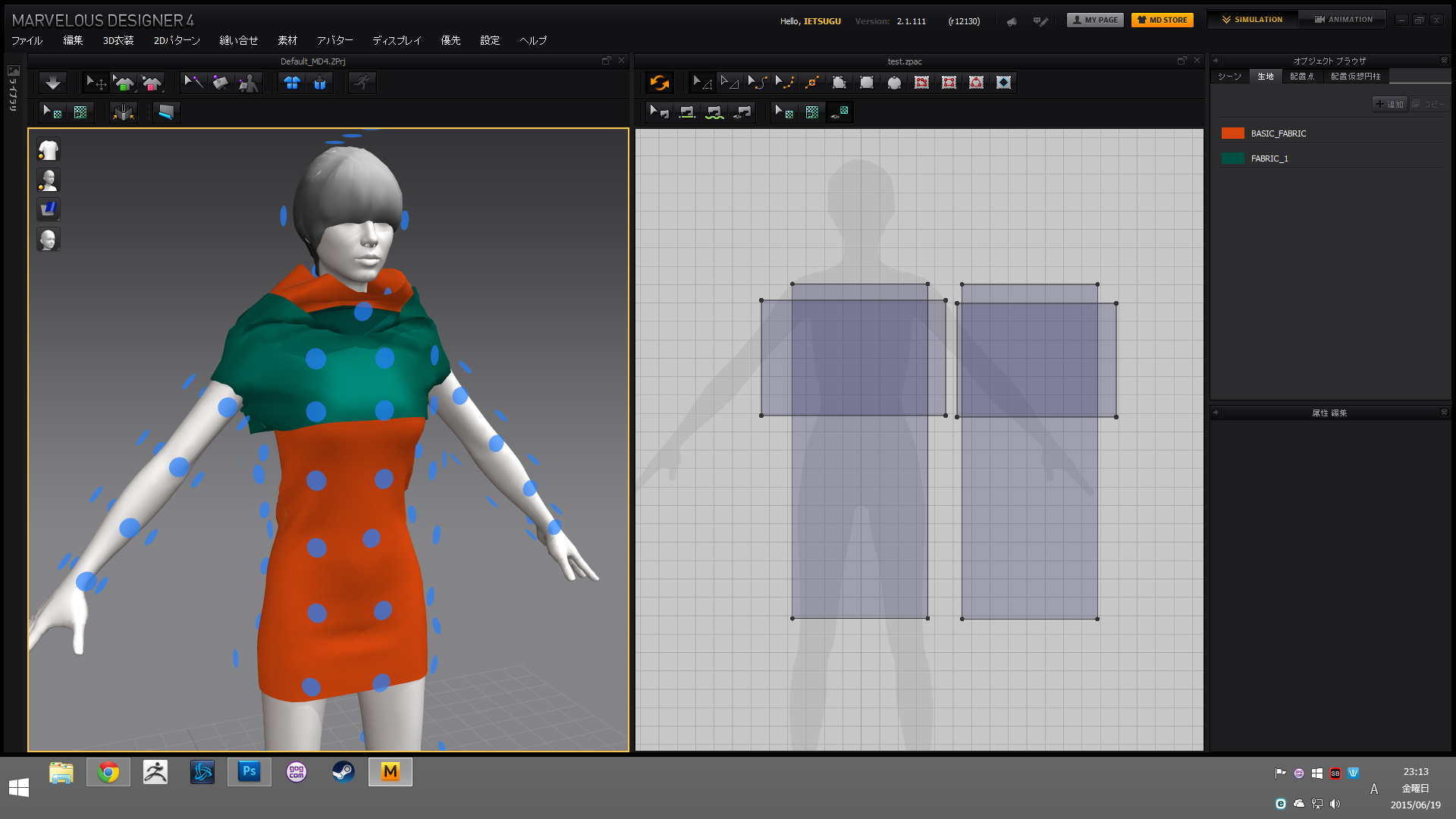Click the 追加 add fabric button
The height and width of the screenshot is (819, 1456).
(1389, 104)
